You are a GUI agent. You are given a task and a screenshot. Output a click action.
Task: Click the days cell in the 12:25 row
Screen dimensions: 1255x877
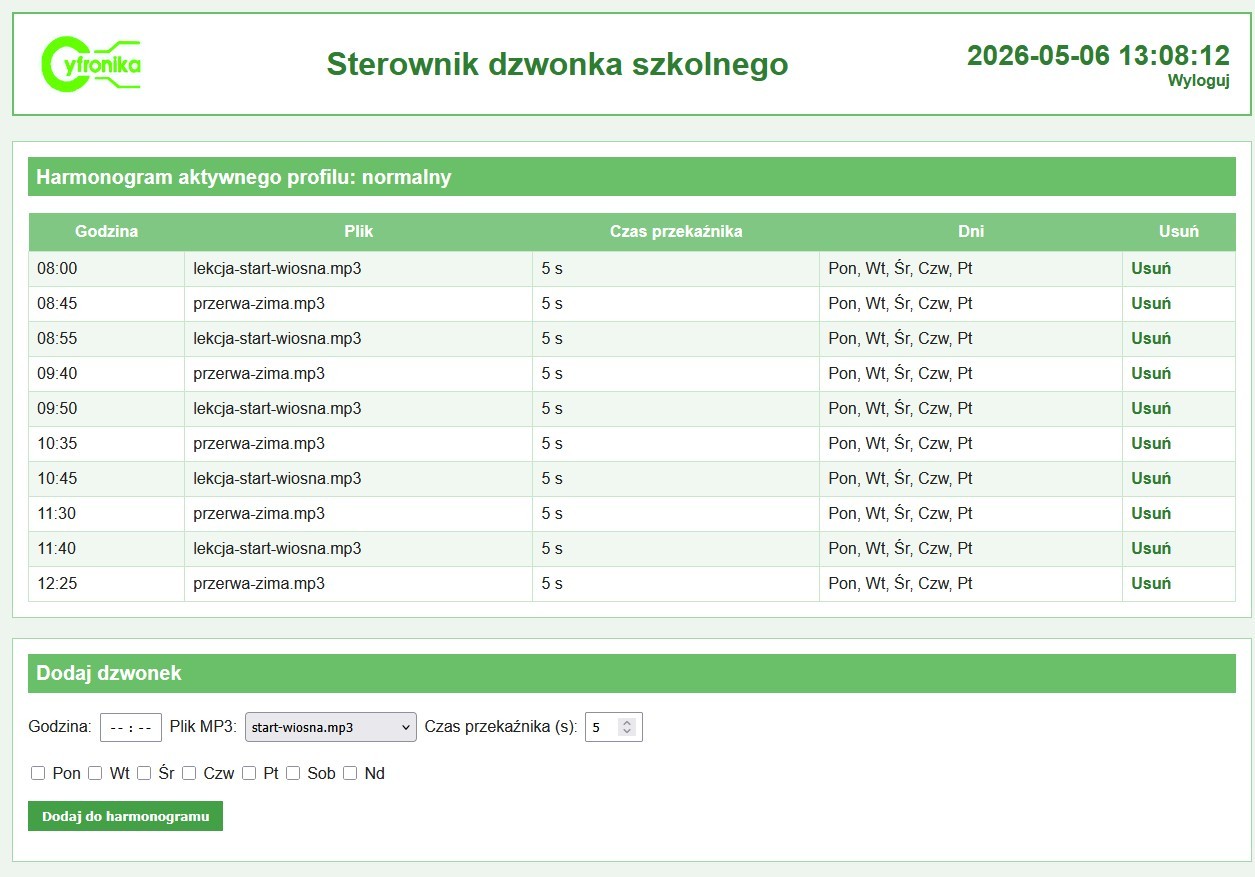click(971, 583)
